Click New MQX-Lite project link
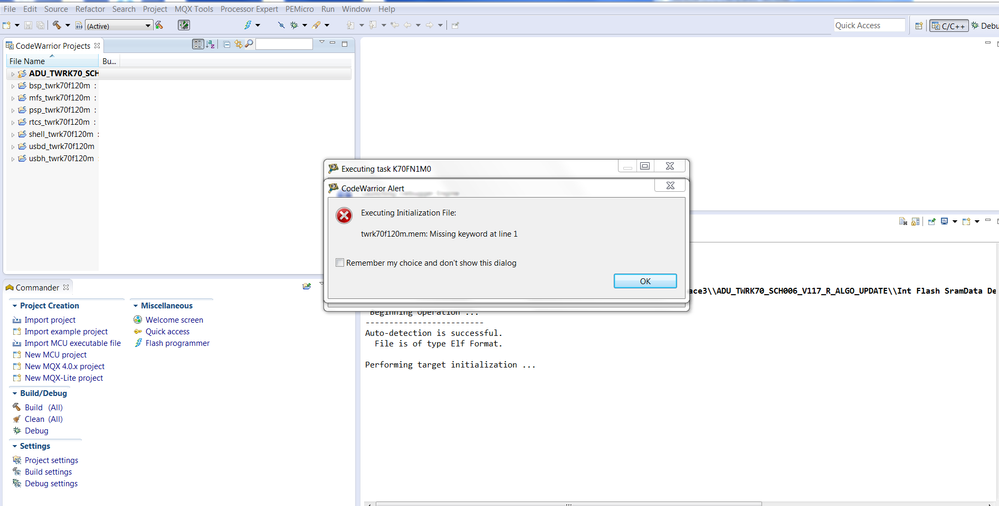The height and width of the screenshot is (506, 999). 63,378
